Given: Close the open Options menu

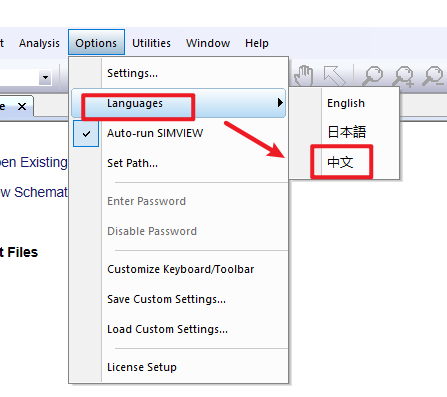Looking at the screenshot, I should click(x=96, y=42).
